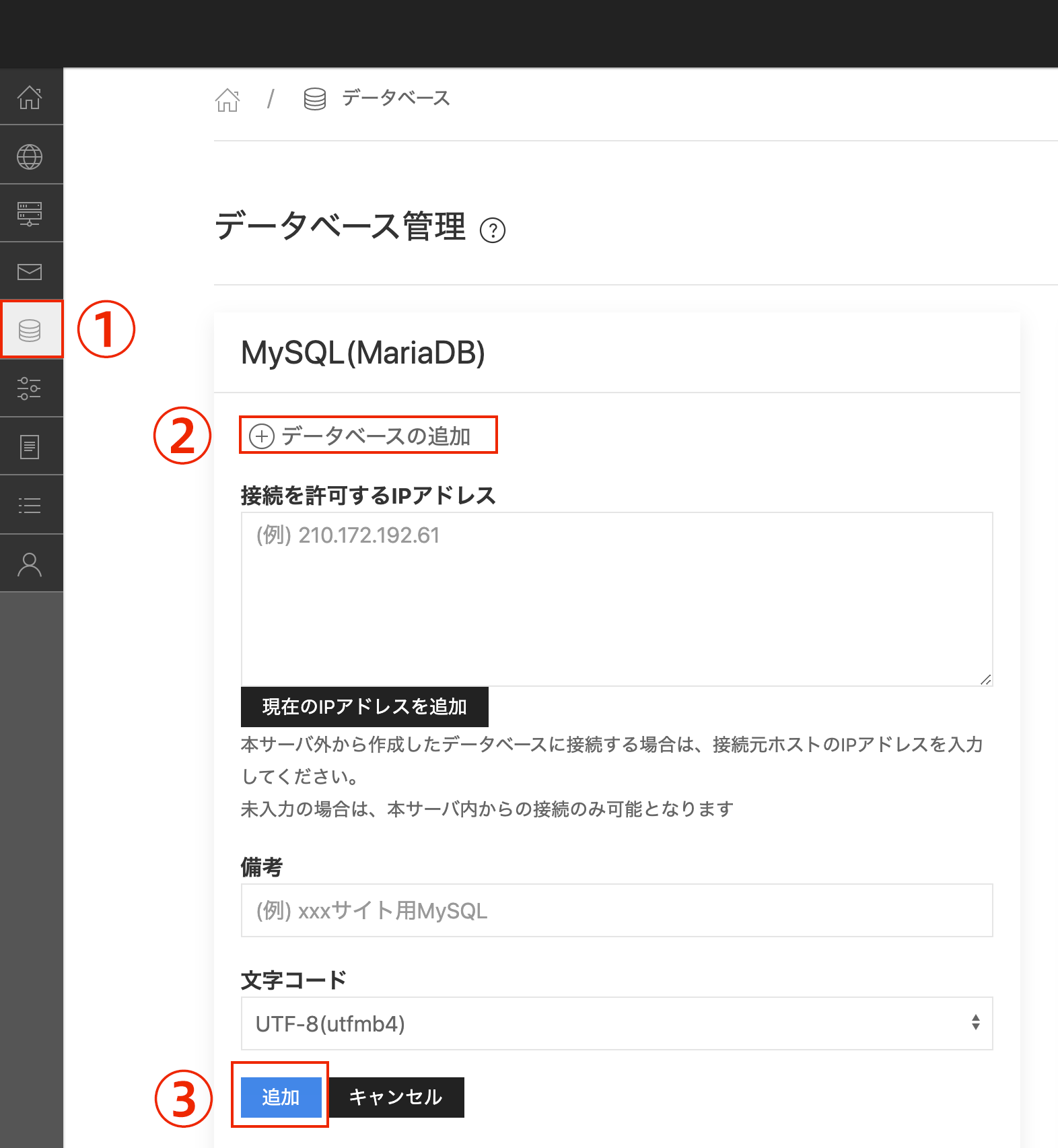Click 現在のIPアドレスを追加 button

(x=365, y=706)
